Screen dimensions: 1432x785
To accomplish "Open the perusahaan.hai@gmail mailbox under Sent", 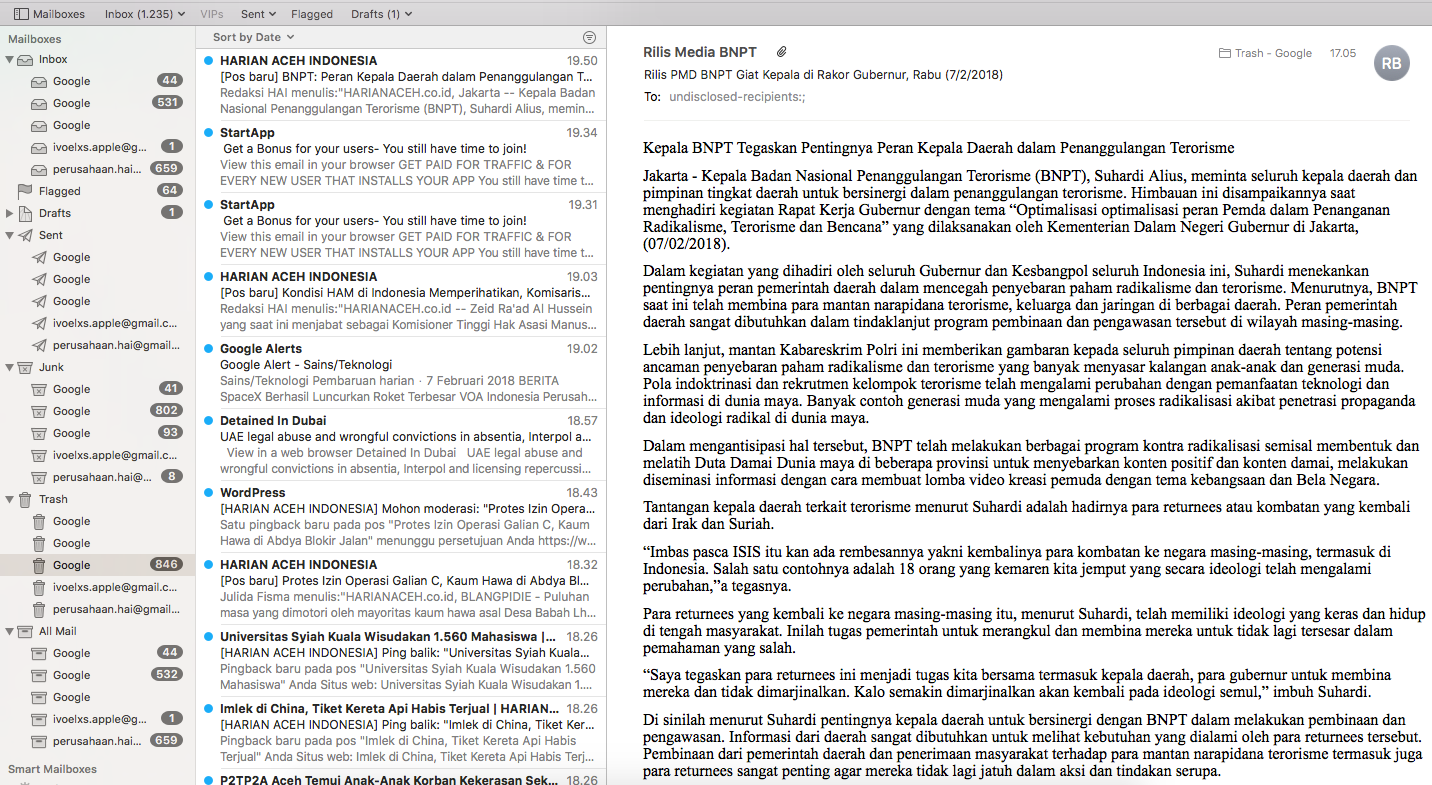I will 98,345.
